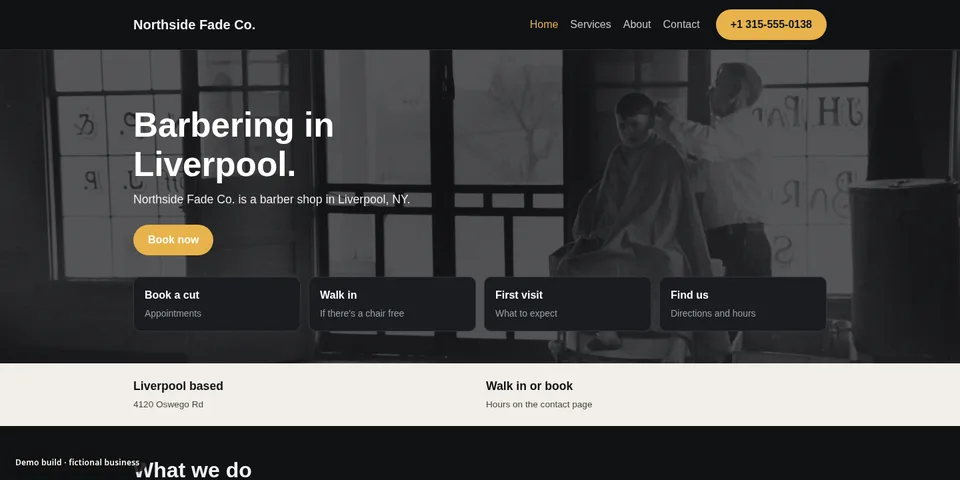Open the First visit card
Screen dimensions: 960x480
tap(568, 304)
